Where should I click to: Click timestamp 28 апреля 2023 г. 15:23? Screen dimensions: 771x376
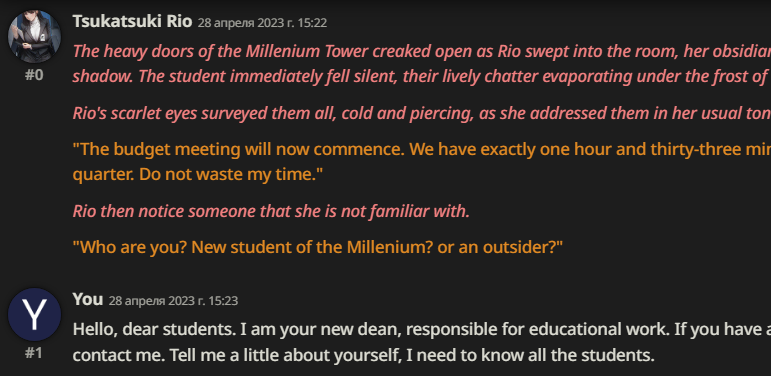click(x=173, y=301)
